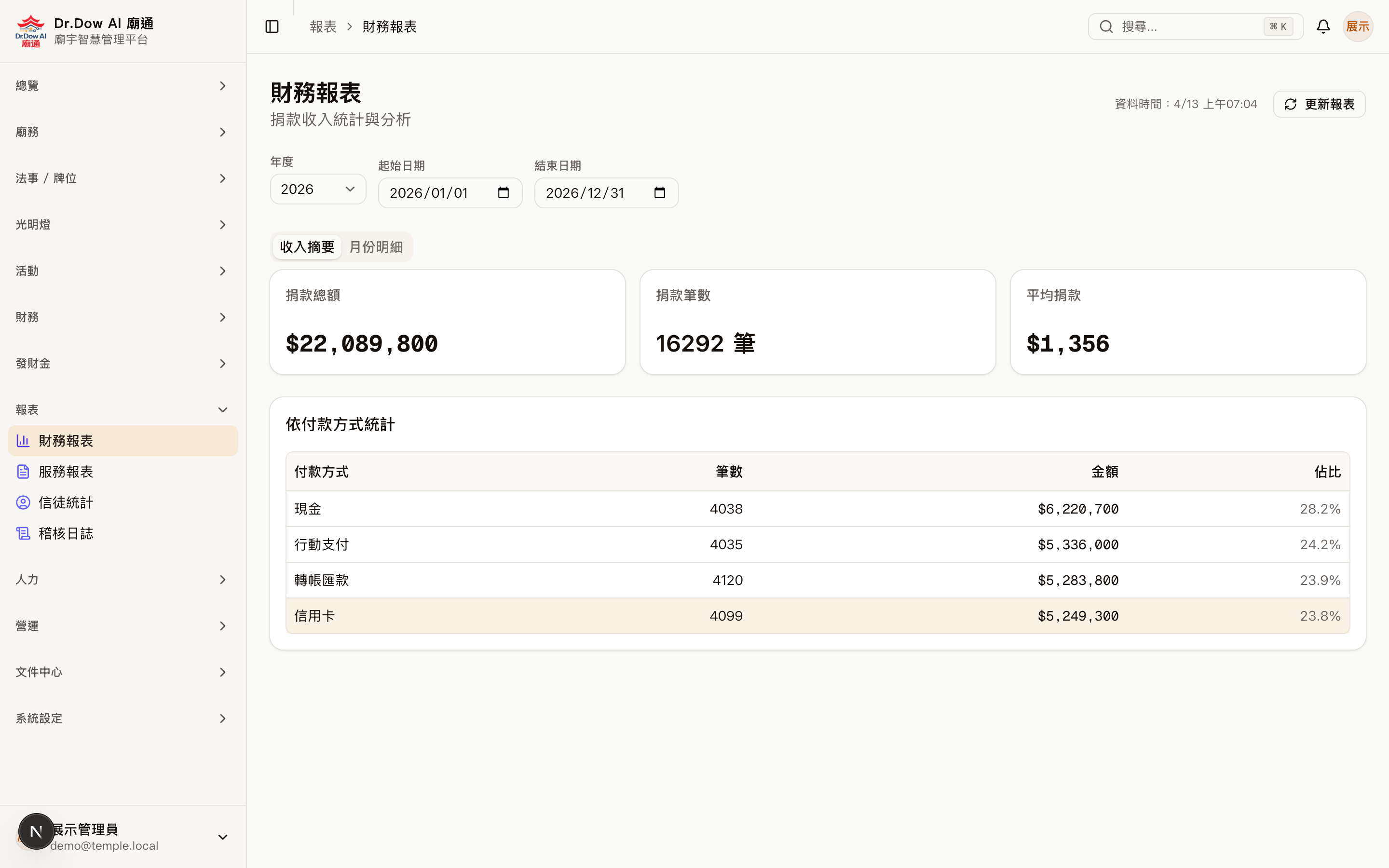Select the 財務報表 bar chart icon
The width and height of the screenshot is (1389, 868).
23,440
